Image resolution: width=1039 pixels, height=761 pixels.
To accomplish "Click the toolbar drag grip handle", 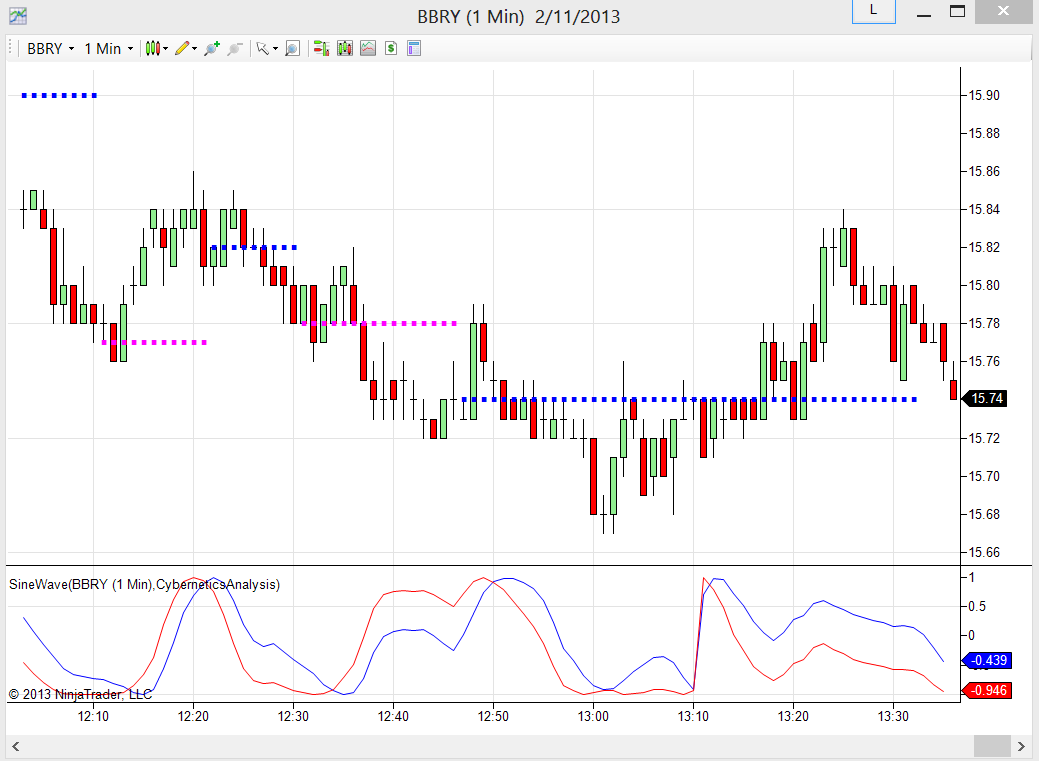I will point(11,48).
